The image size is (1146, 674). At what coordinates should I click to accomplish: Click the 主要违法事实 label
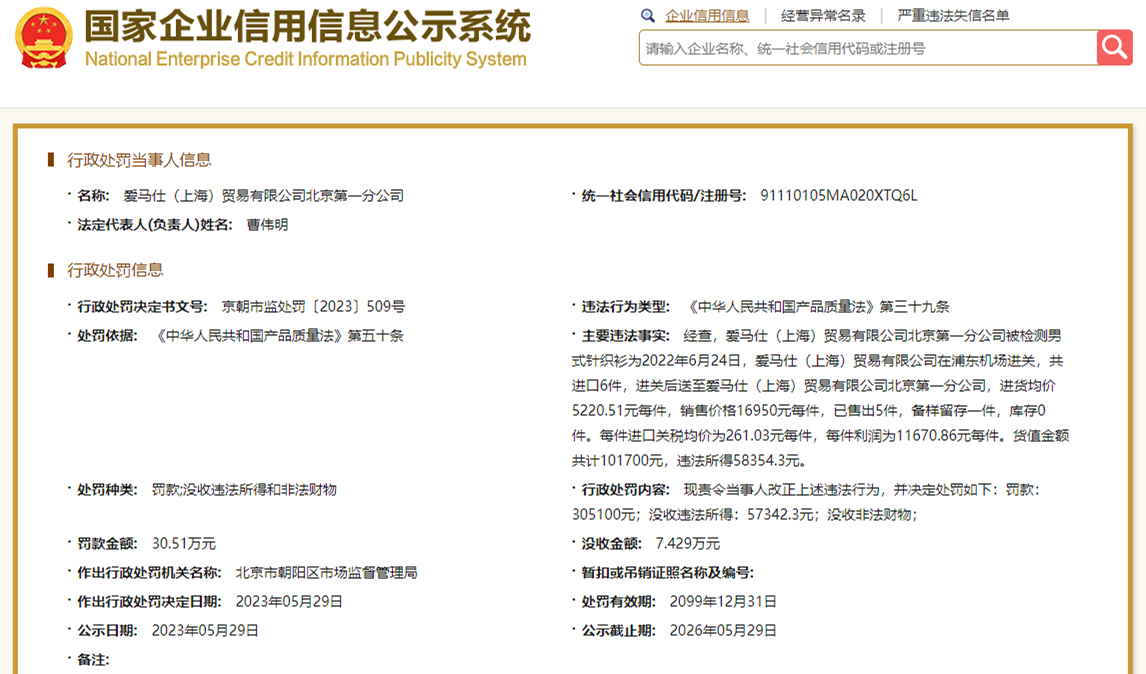click(626, 336)
